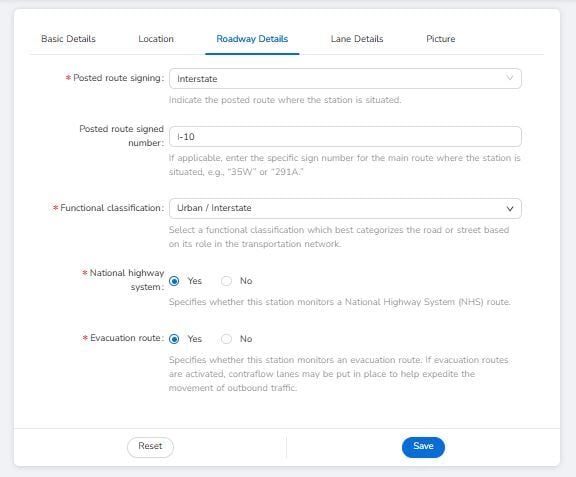Click the Posted route signing chevron icon
Viewport: 576px width, 477px height.
click(x=510, y=78)
